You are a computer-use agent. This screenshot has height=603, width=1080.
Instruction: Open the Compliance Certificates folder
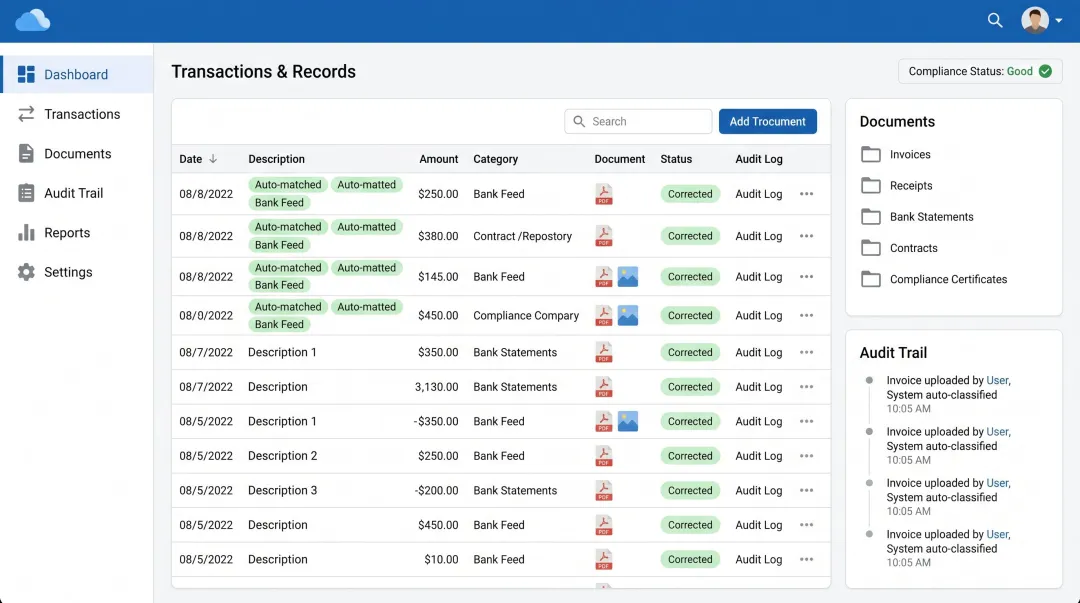[933, 279]
